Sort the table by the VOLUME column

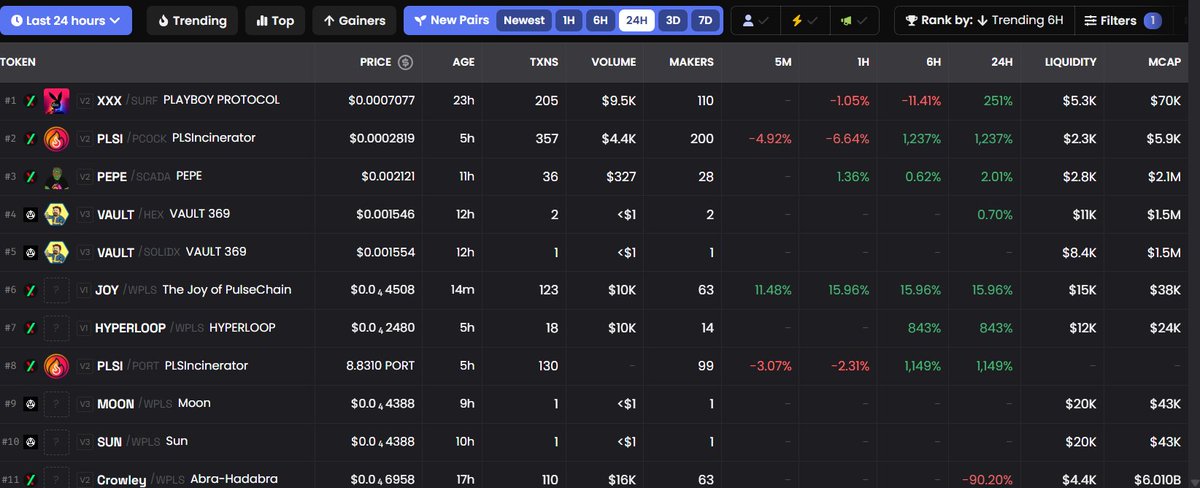[613, 62]
